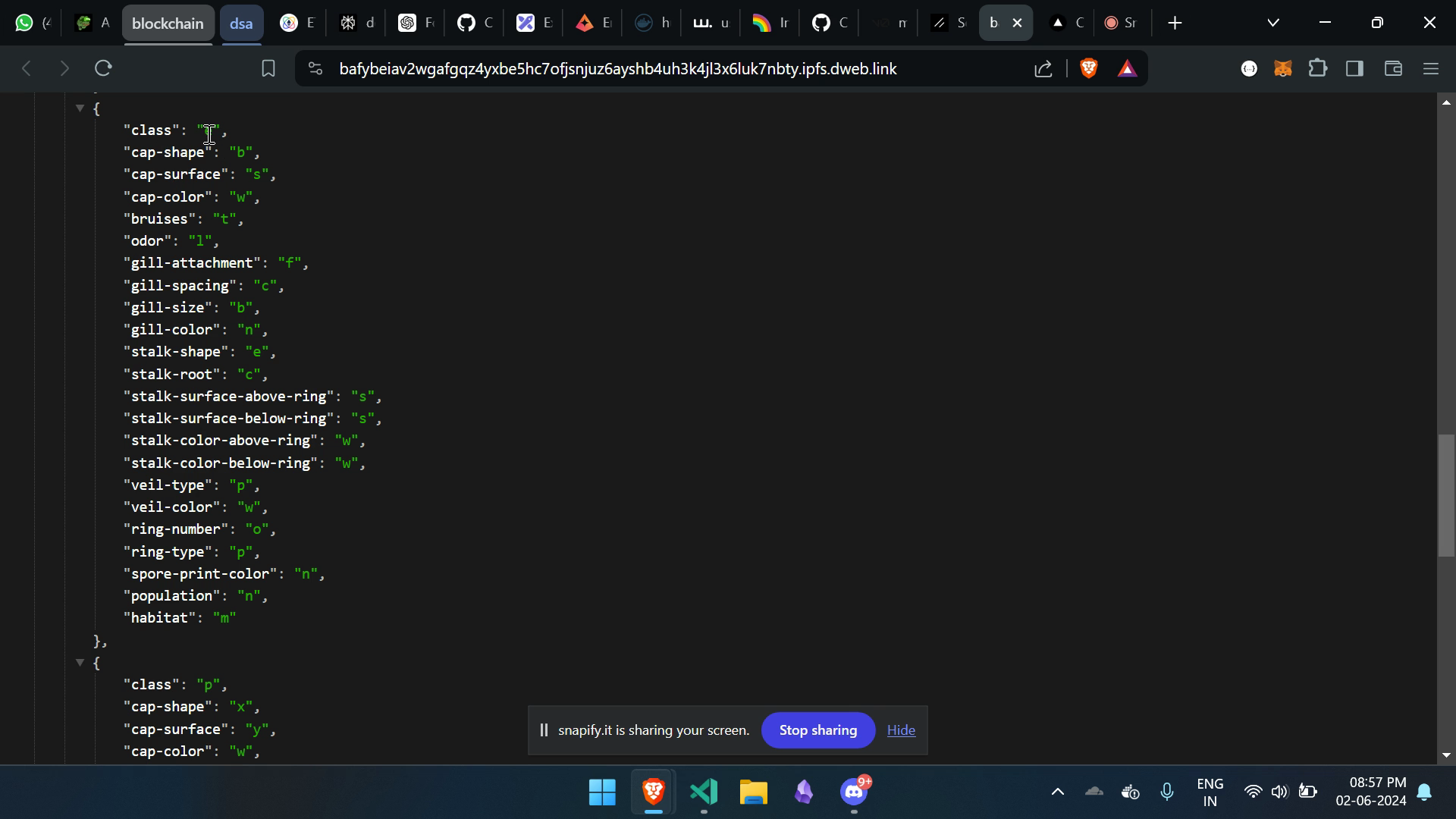Image resolution: width=1456 pixels, height=819 pixels.
Task: Open the Windows Start menu
Action: [x=602, y=792]
